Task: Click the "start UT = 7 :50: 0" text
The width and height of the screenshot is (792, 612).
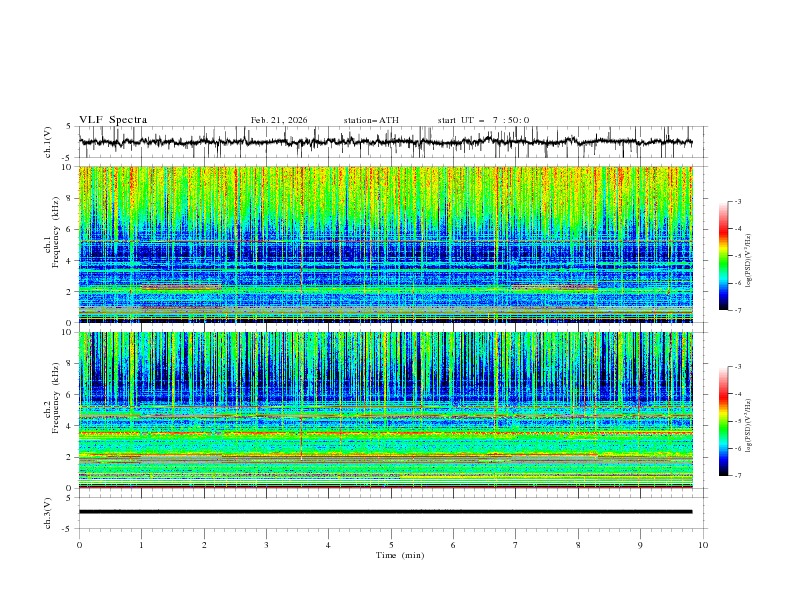Action: (x=483, y=120)
